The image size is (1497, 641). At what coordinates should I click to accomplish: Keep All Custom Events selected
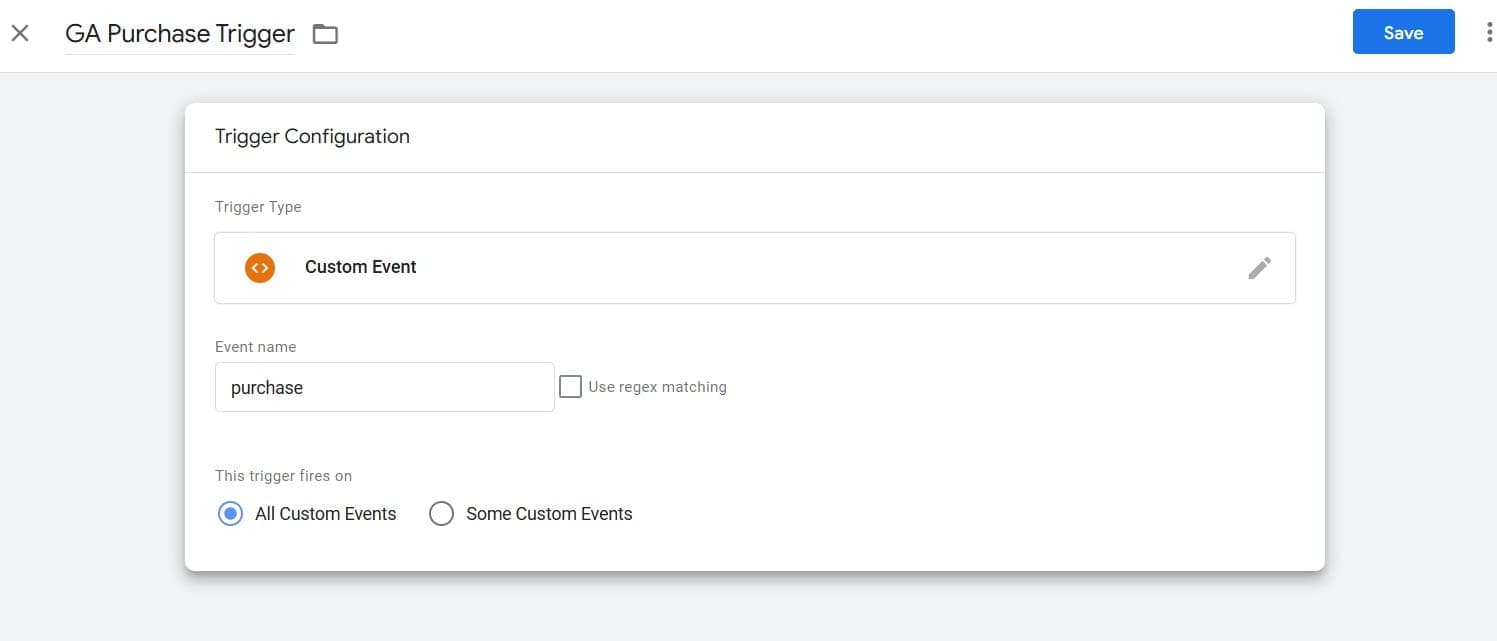[x=230, y=513]
